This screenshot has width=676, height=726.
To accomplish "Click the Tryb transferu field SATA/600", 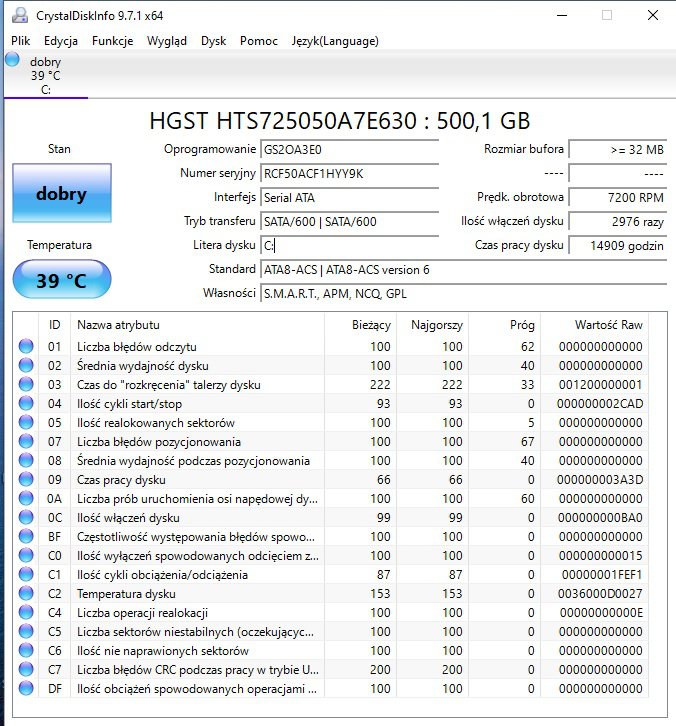I will (350, 222).
